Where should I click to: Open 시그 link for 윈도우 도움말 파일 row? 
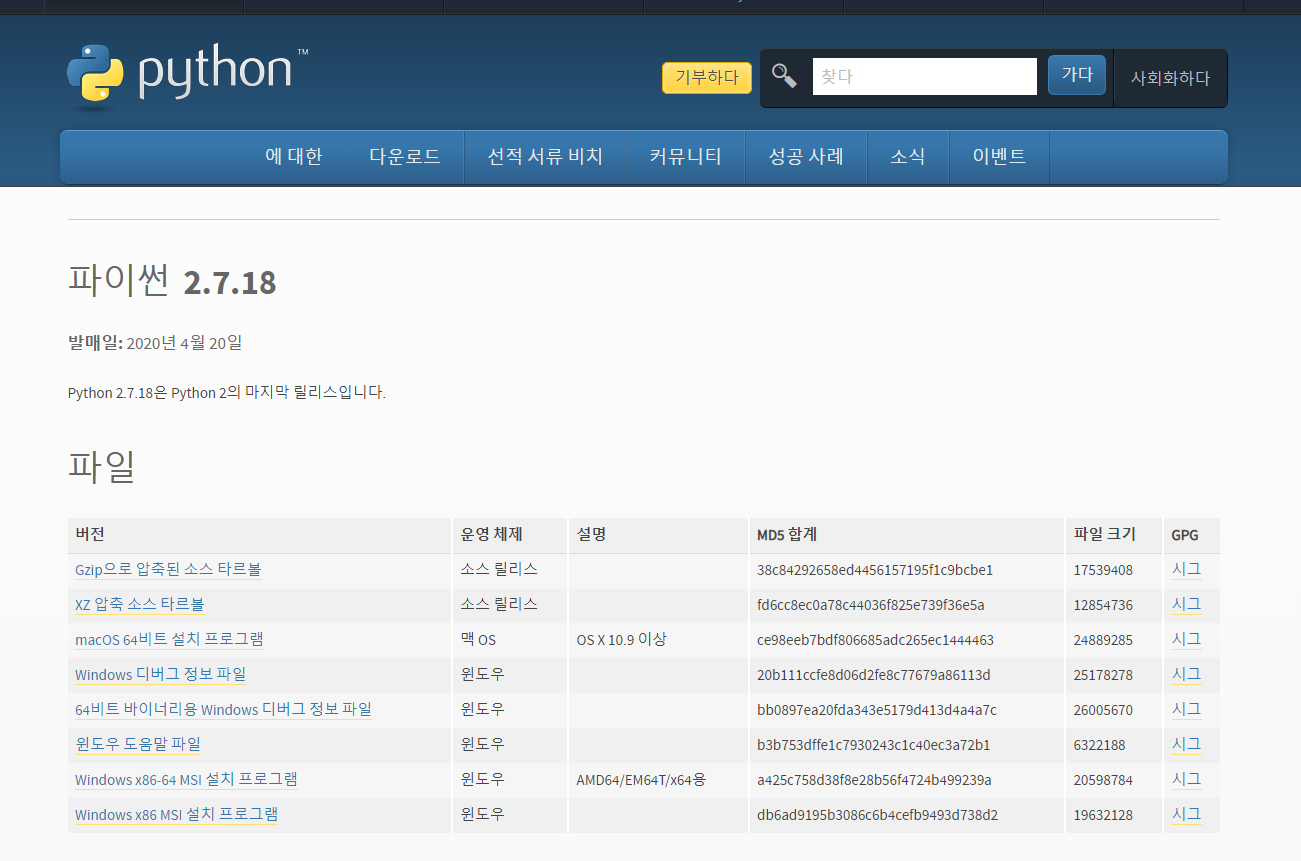[x=1186, y=745]
